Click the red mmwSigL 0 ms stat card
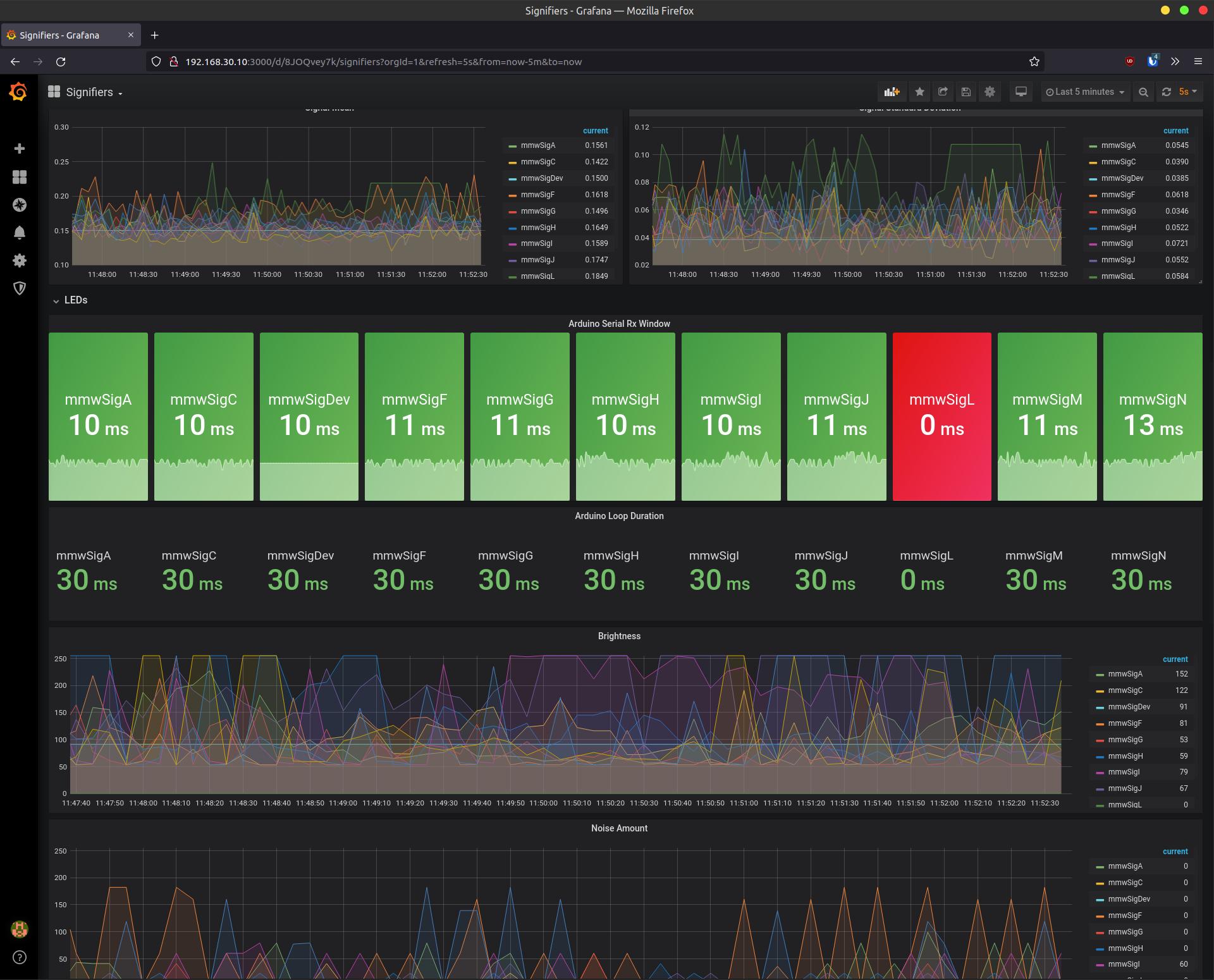The width and height of the screenshot is (1214, 980). [941, 417]
